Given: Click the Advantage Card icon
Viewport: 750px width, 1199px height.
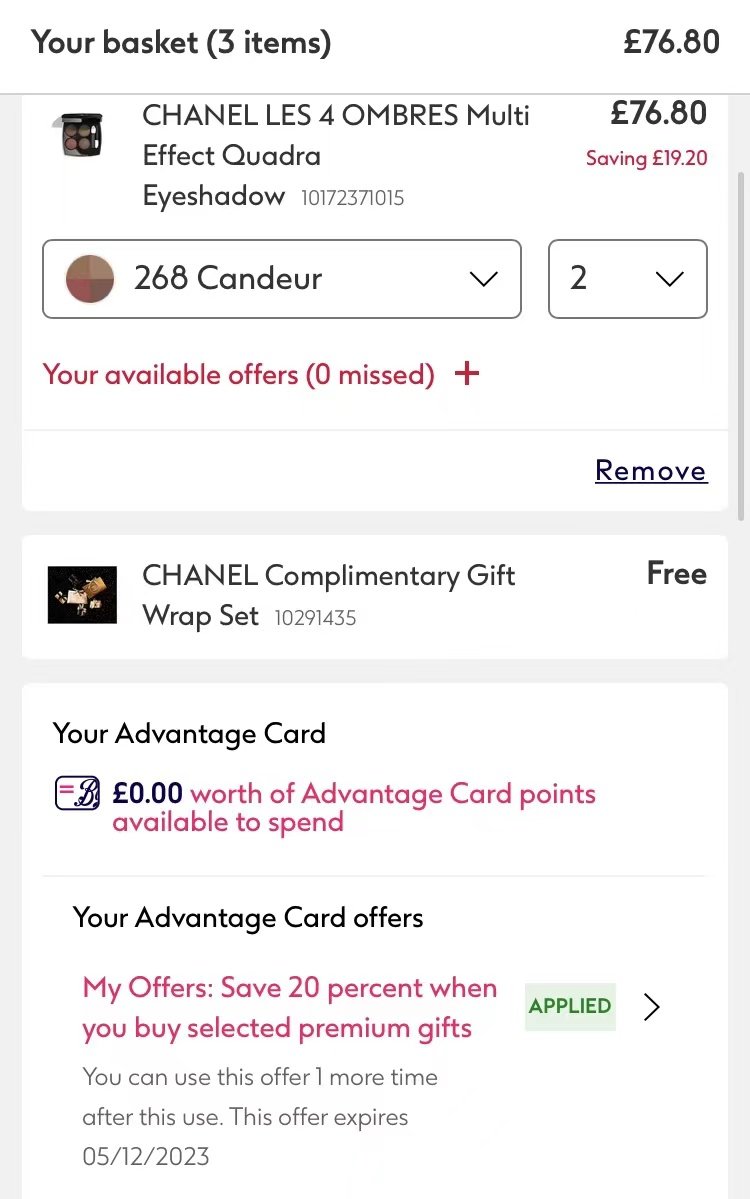Looking at the screenshot, I should coord(77,795).
